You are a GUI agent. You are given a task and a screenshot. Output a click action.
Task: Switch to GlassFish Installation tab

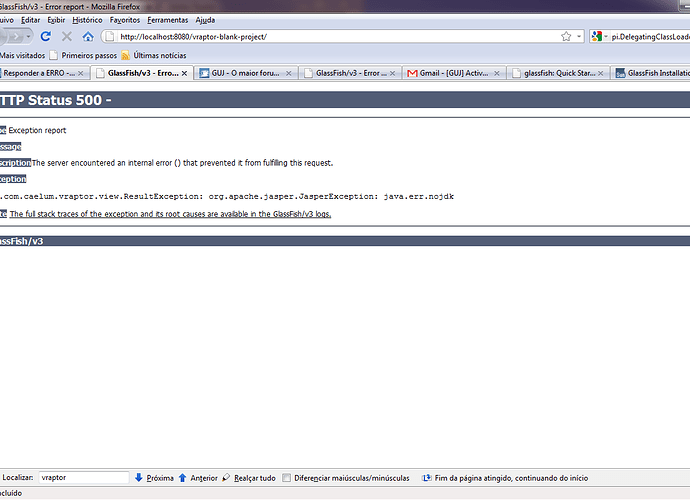[651, 73]
